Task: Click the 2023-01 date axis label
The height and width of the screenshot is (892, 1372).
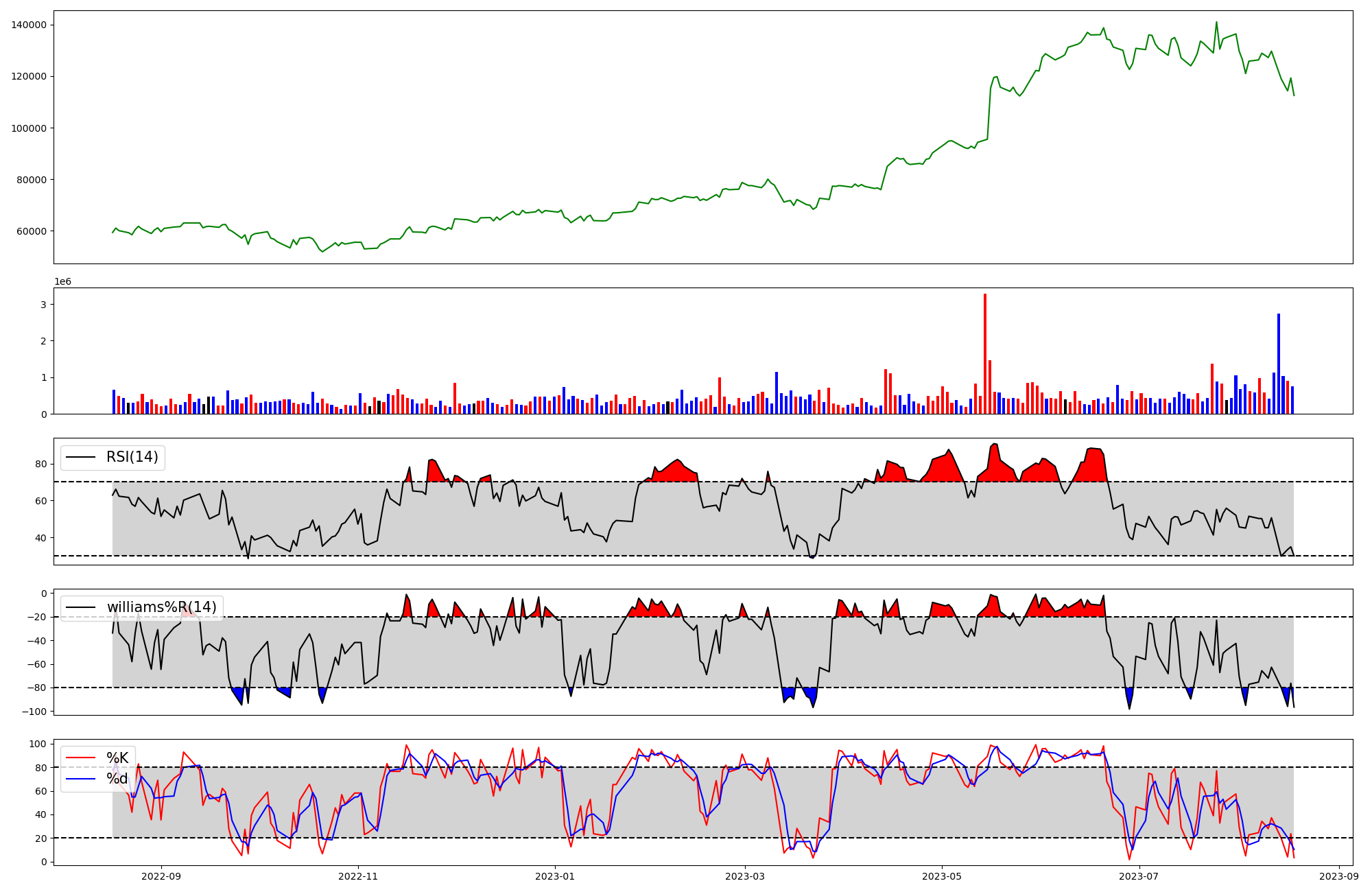Action: (x=554, y=876)
